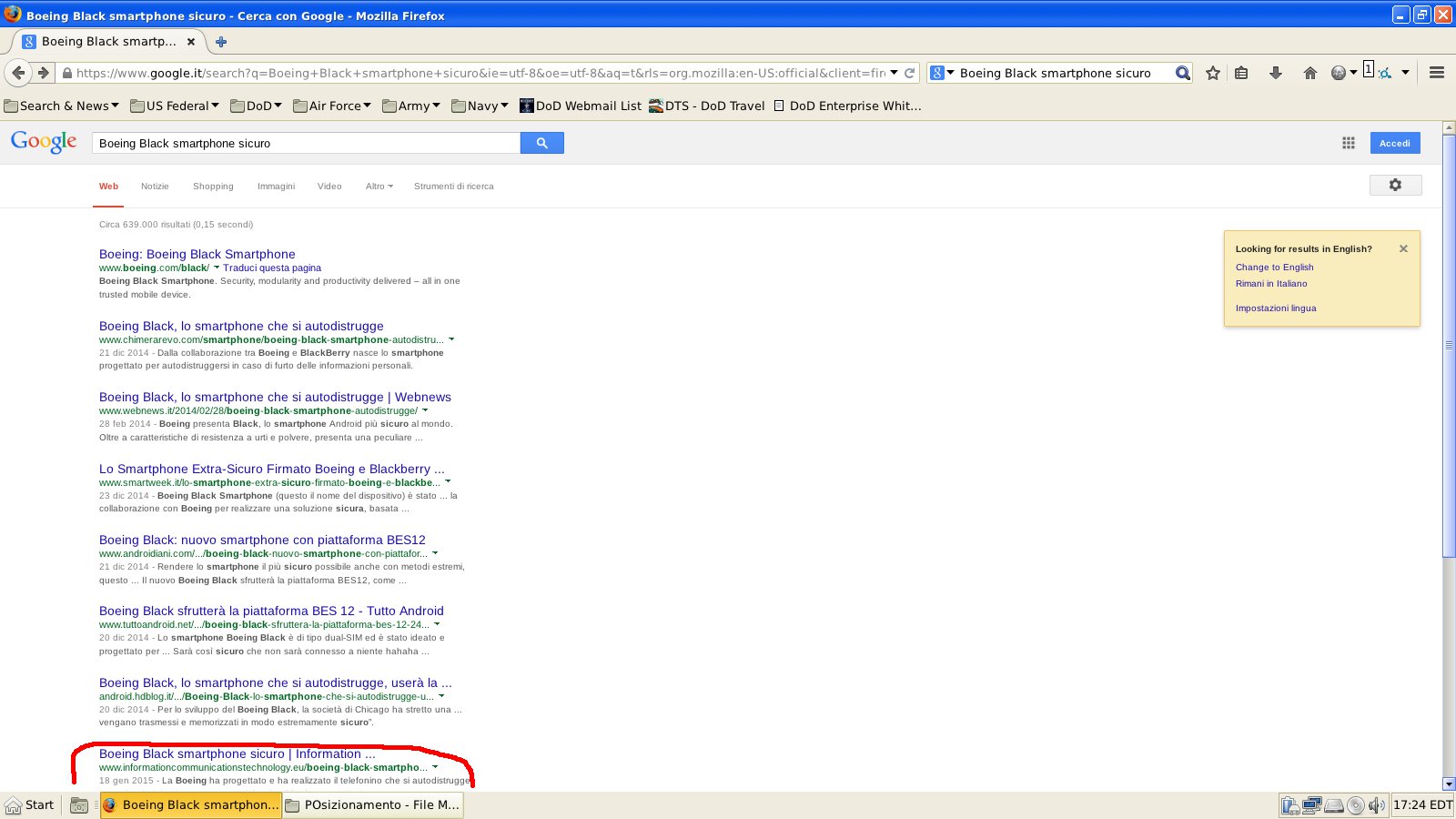Expand Air Force bookmarks folder
1456x819 pixels.
pos(332,106)
